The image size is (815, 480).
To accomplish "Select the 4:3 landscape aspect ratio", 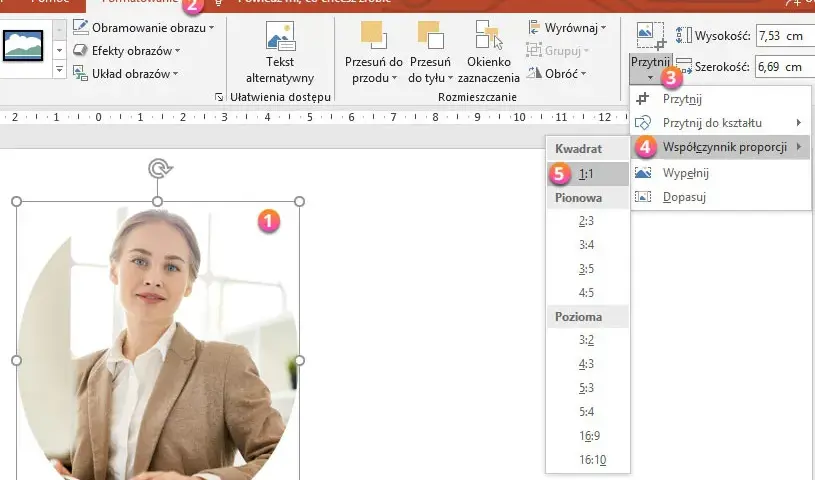I will pos(588,364).
